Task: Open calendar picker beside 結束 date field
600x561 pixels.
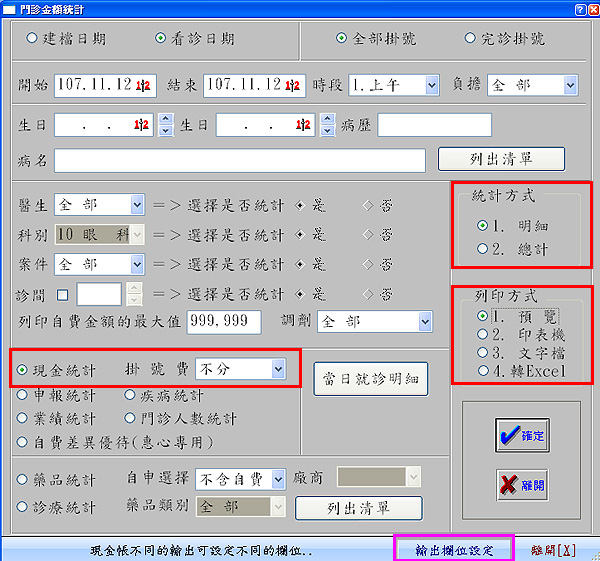Action: click(x=292, y=86)
